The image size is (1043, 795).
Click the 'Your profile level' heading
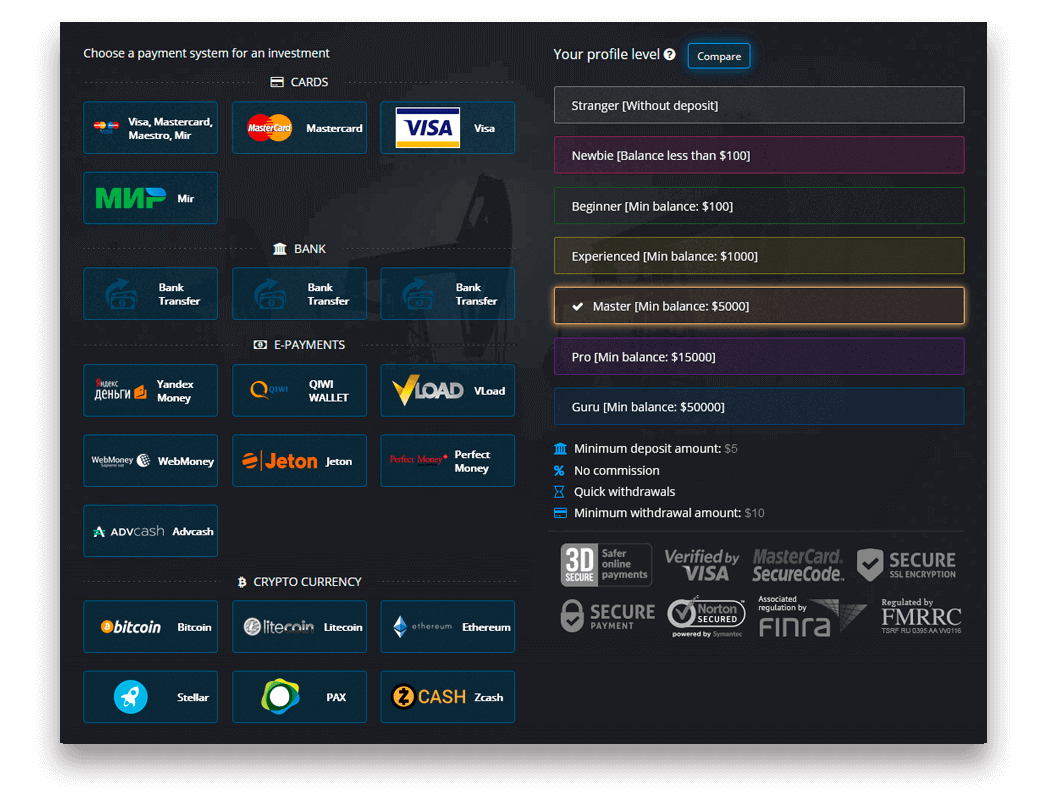(x=606, y=55)
